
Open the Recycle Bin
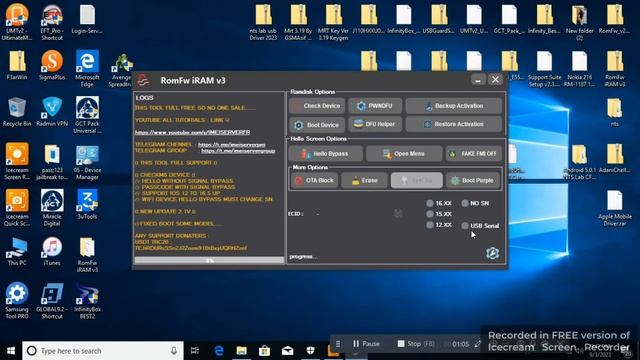tap(17, 112)
